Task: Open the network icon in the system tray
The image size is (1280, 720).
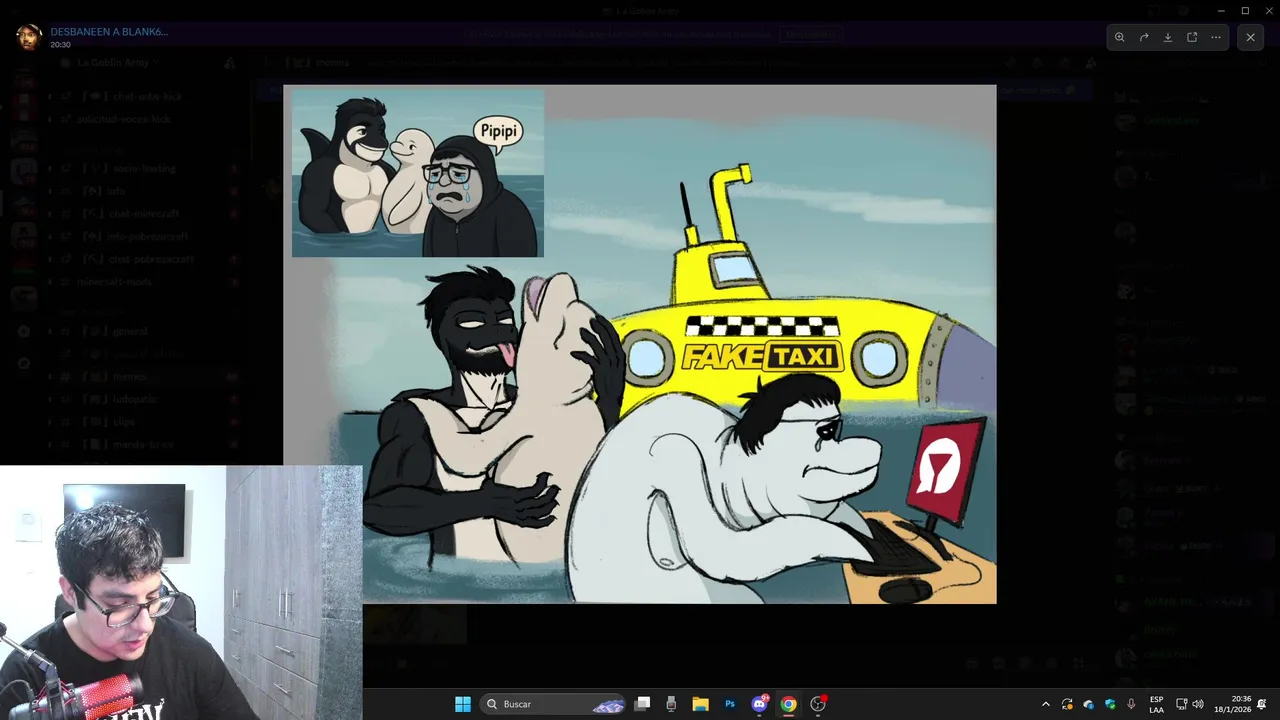Action: tap(1181, 704)
